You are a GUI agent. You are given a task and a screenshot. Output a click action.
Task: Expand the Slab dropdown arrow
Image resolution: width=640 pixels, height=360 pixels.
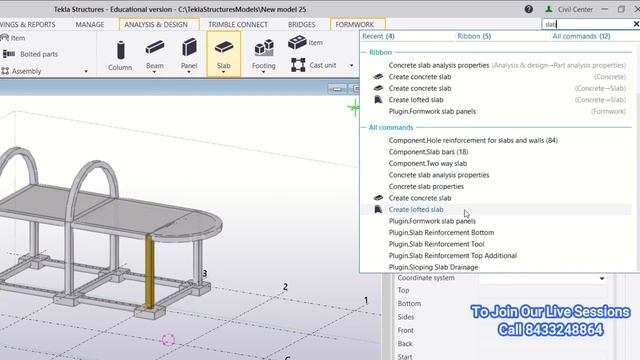tap(224, 72)
